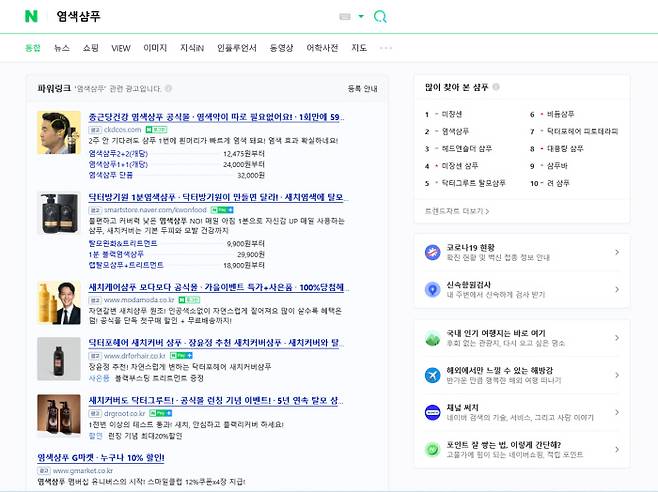This screenshot has width=658, height=492.
Task: Click the 채널 써치 icon
Action: [x=432, y=412]
